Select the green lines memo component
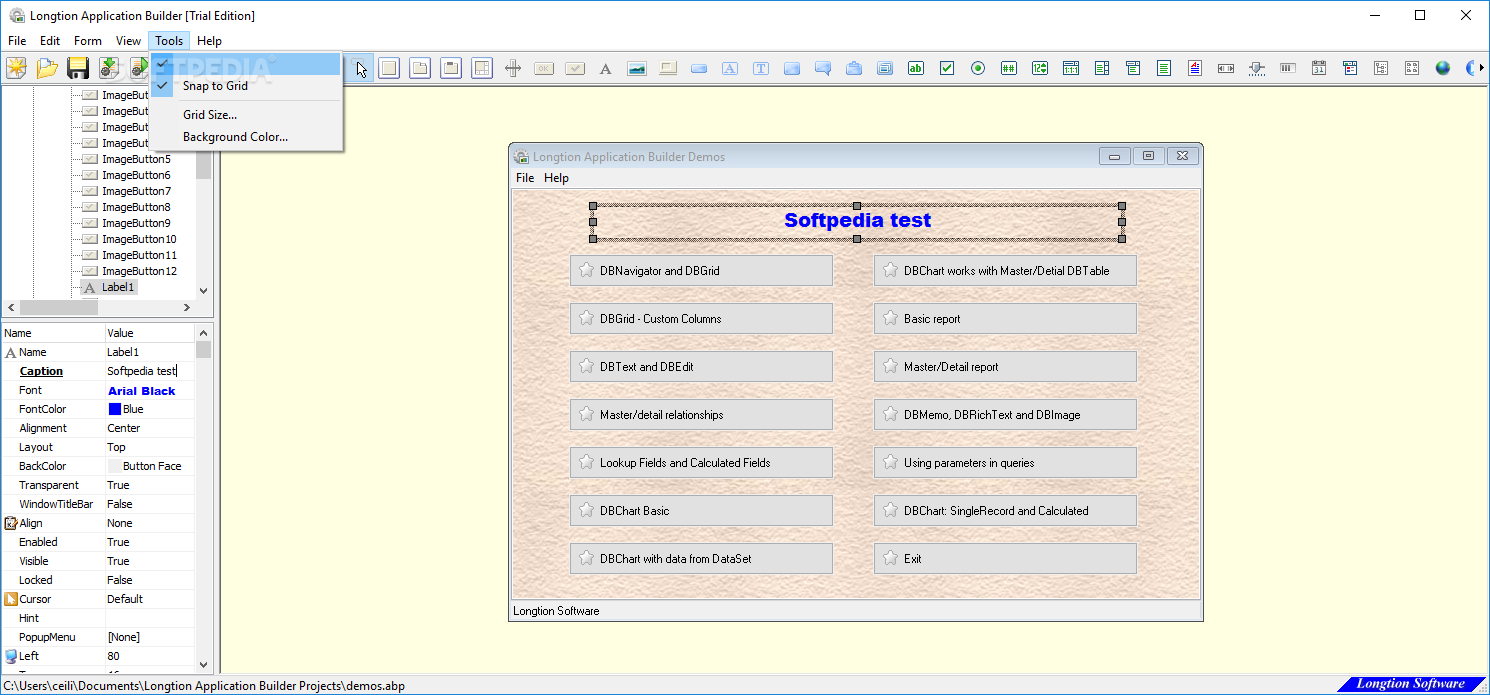 (x=1164, y=68)
